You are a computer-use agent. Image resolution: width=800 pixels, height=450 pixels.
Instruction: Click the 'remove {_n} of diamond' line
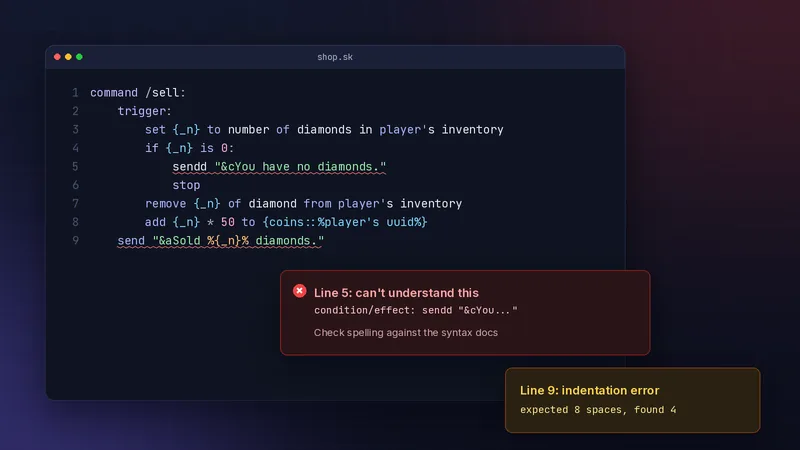coord(304,204)
